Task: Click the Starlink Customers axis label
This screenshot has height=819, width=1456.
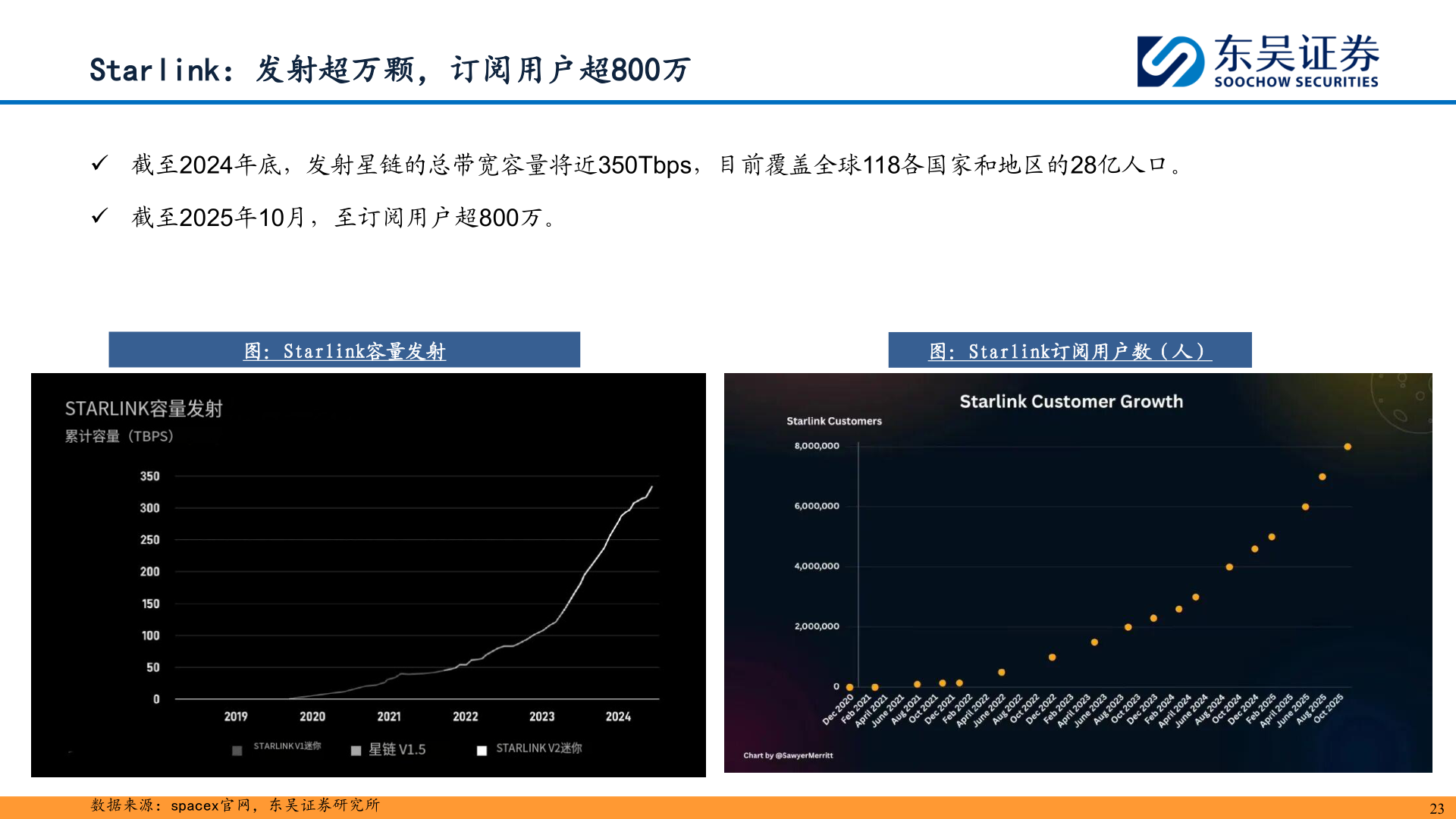Action: tap(834, 421)
